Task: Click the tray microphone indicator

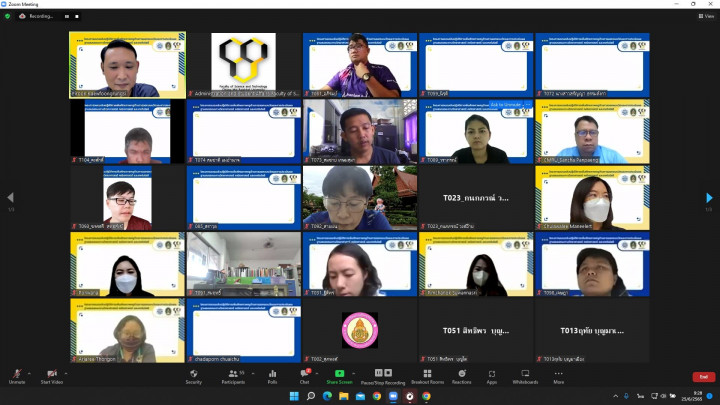Action: click(x=627, y=396)
